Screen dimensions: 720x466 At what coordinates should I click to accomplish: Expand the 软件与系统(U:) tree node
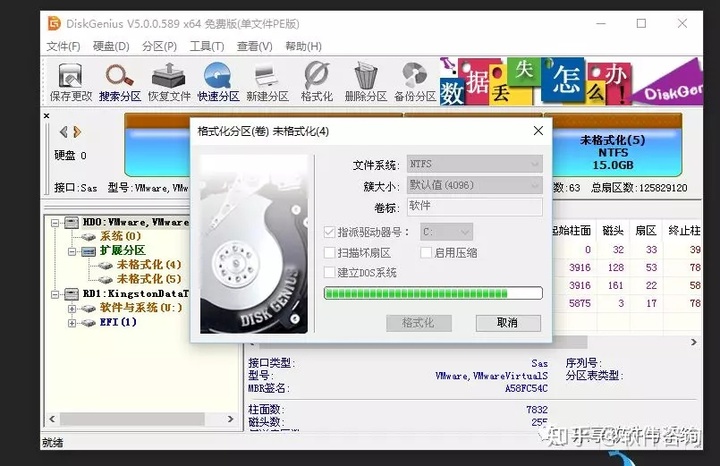click(72, 309)
